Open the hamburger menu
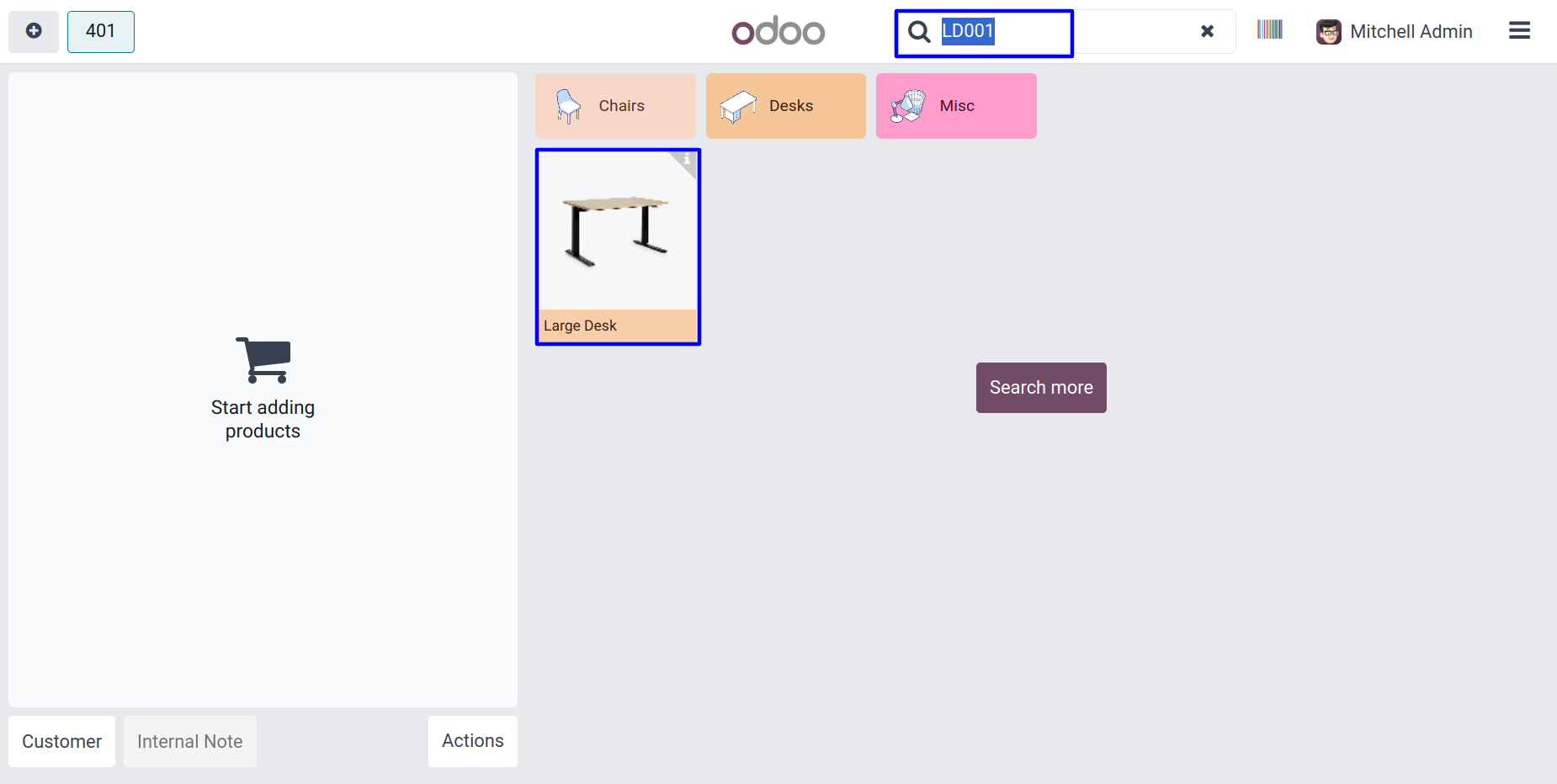This screenshot has height=784, width=1557. pyautogui.click(x=1519, y=31)
